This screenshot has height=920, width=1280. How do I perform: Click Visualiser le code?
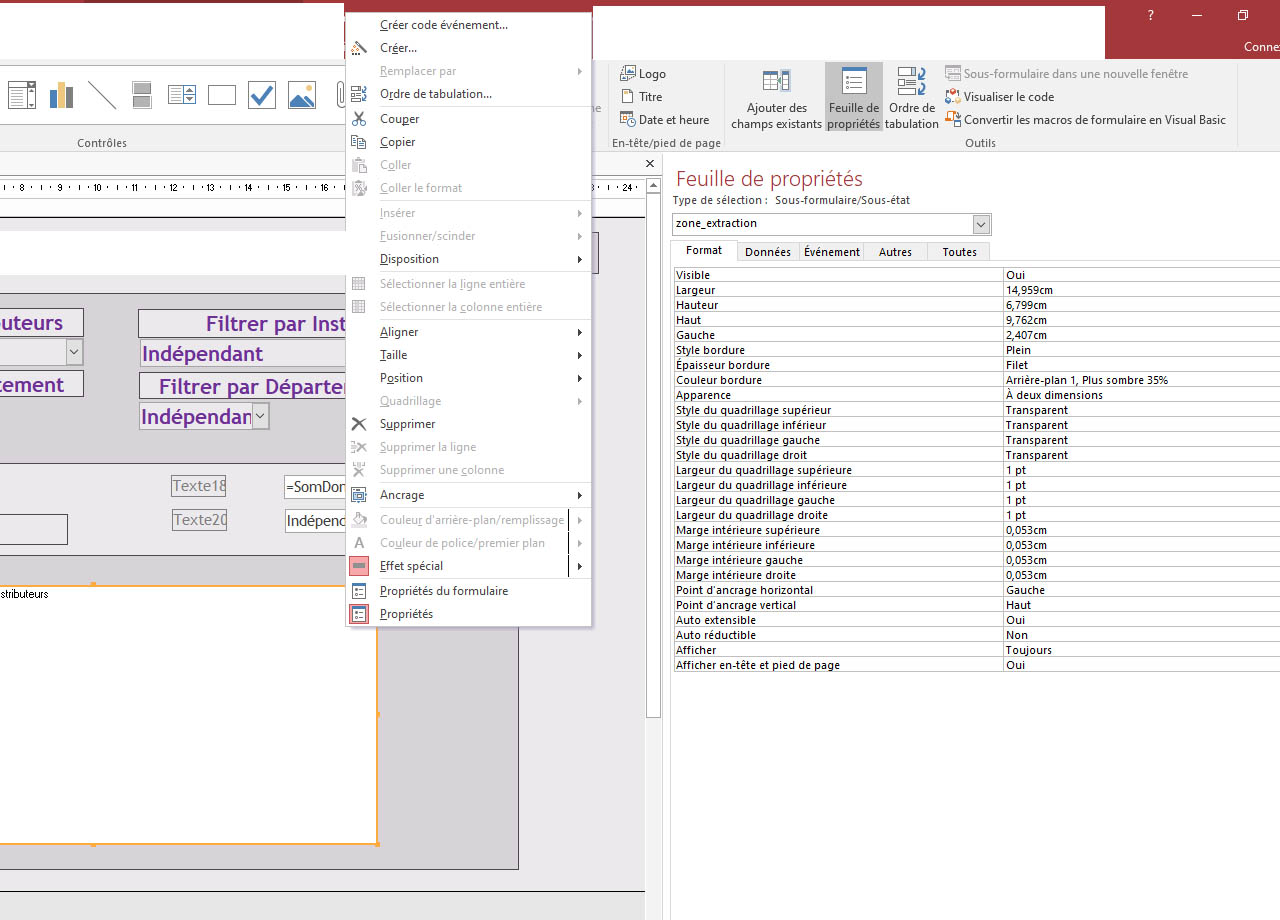(x=1000, y=97)
